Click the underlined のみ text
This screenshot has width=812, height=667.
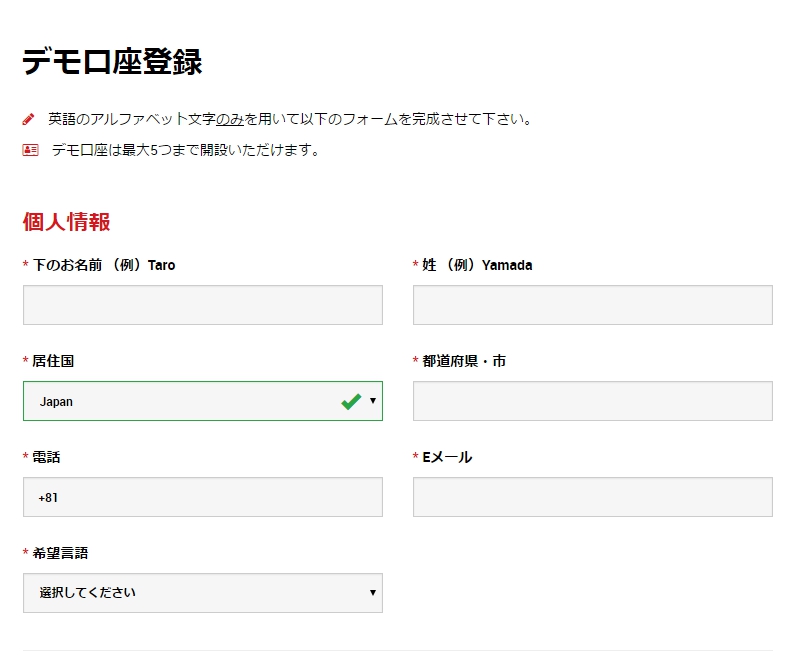[x=229, y=120]
